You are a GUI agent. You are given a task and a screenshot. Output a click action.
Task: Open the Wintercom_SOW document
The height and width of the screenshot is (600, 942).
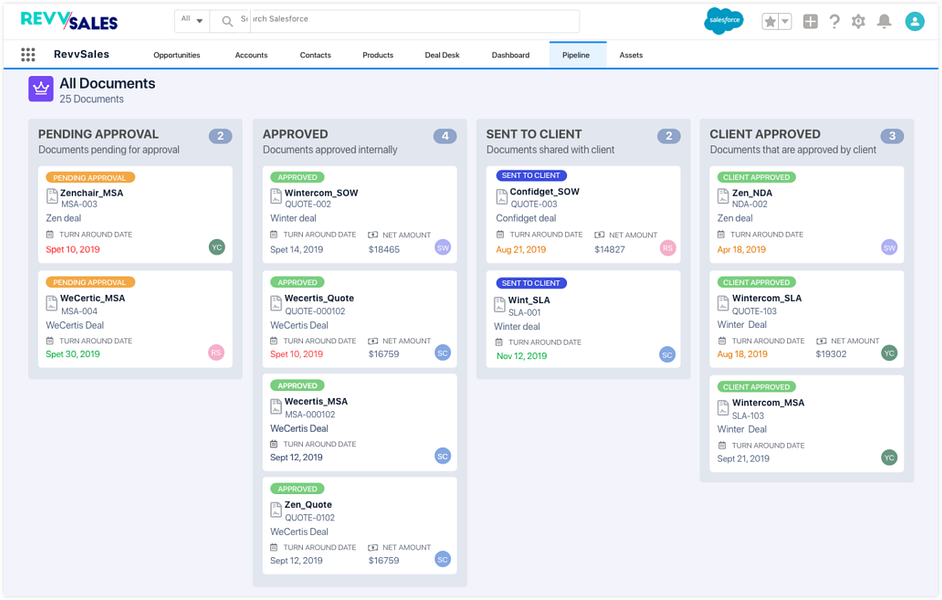[x=321, y=193]
